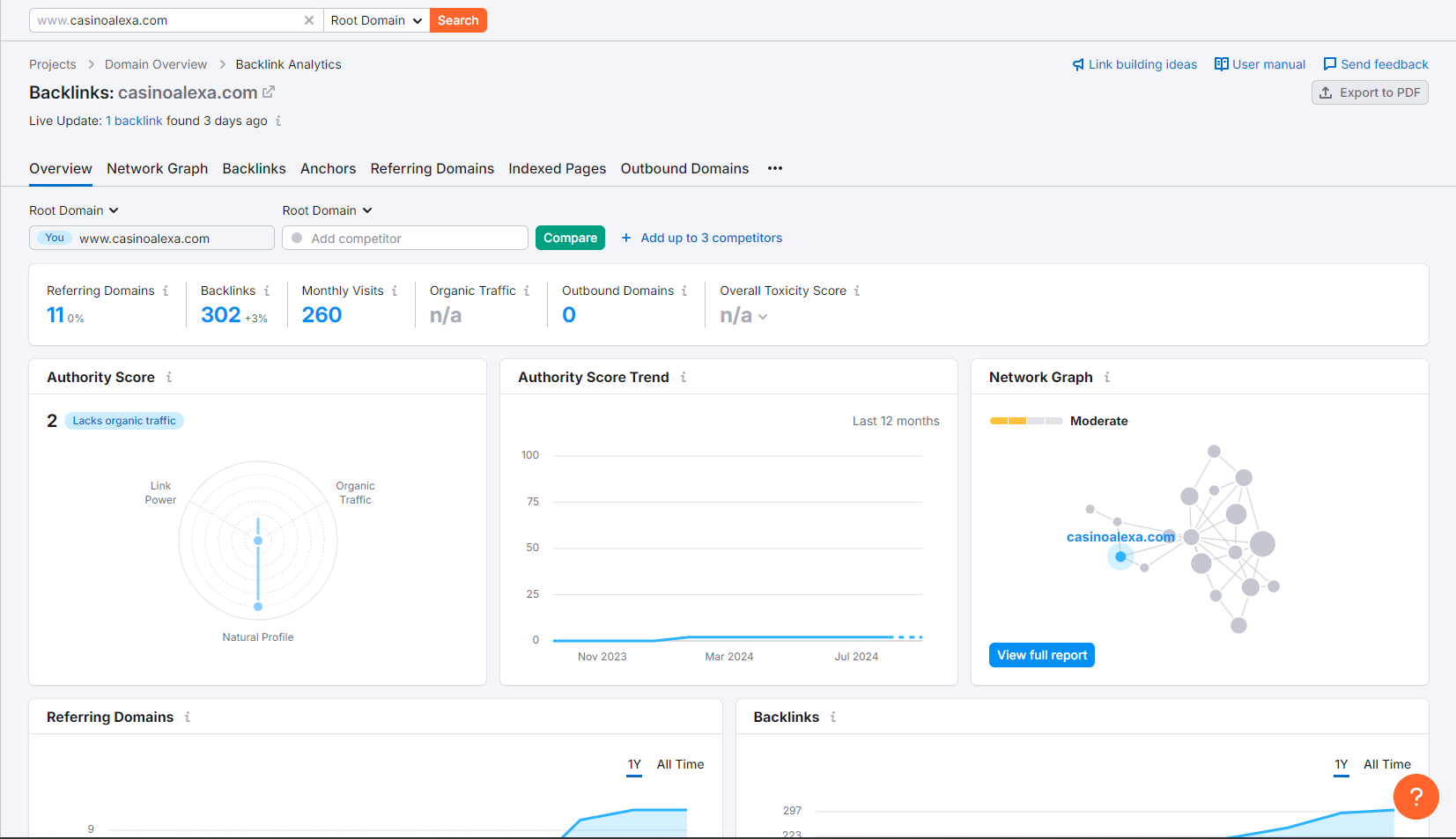1456x839 pixels.
Task: Switch to the Anchors tab
Action: pos(328,168)
